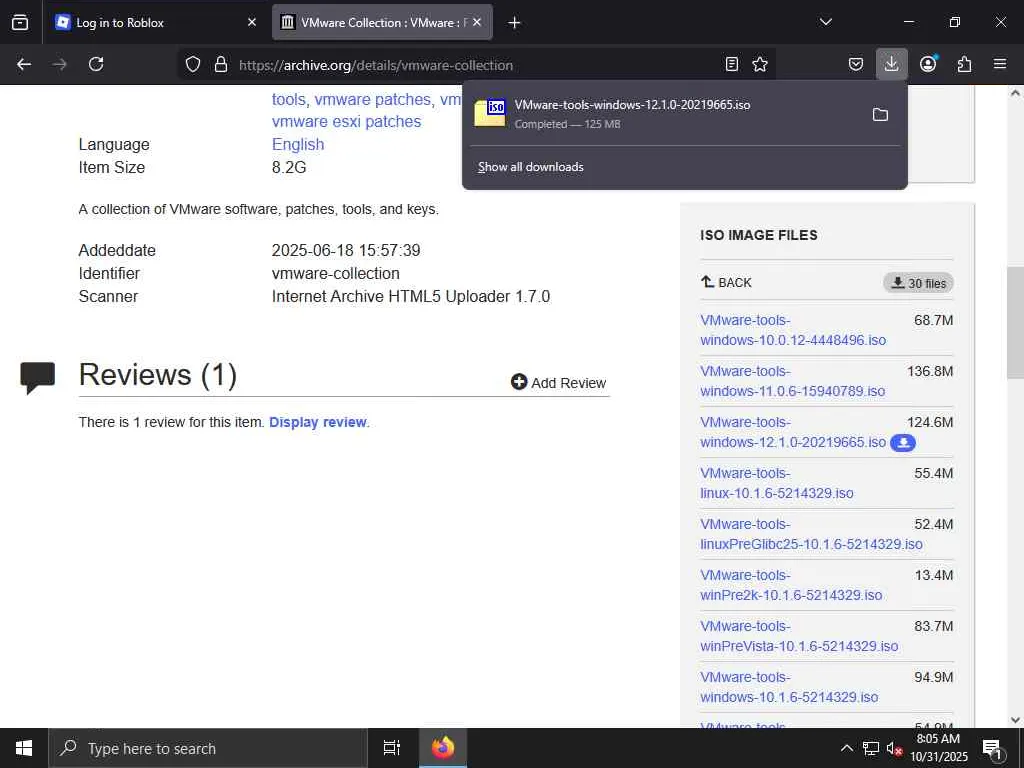1024x768 pixels.
Task: Show downloaded ISO in folder
Action: [880, 114]
